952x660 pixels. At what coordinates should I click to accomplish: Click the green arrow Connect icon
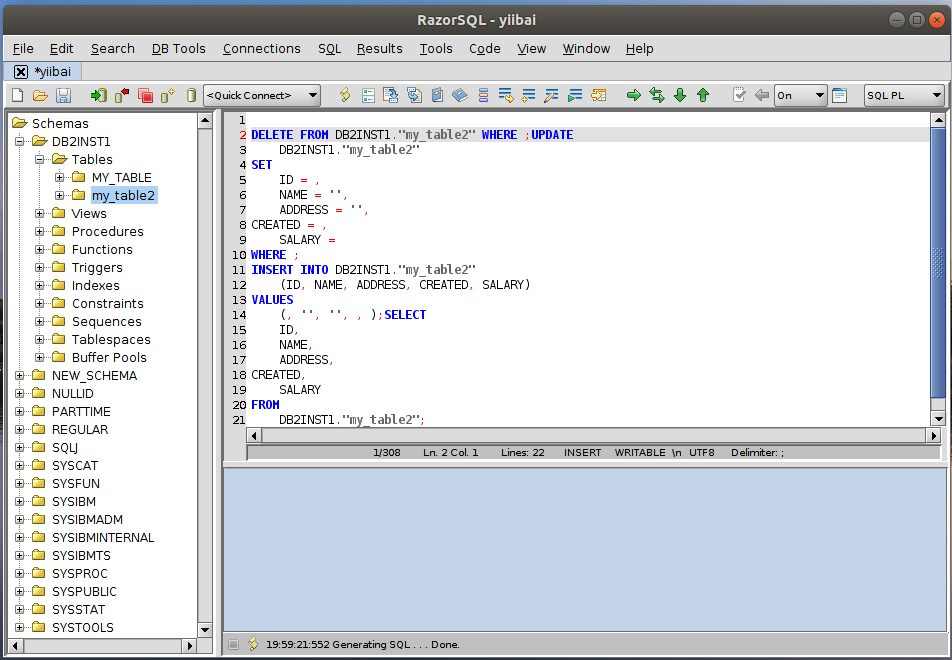point(98,95)
